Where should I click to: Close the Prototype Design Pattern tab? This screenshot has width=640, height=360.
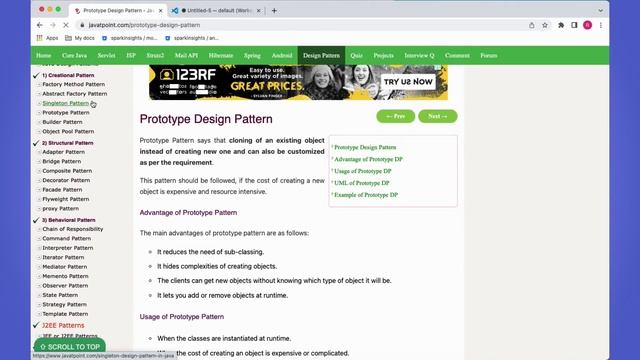160,11
